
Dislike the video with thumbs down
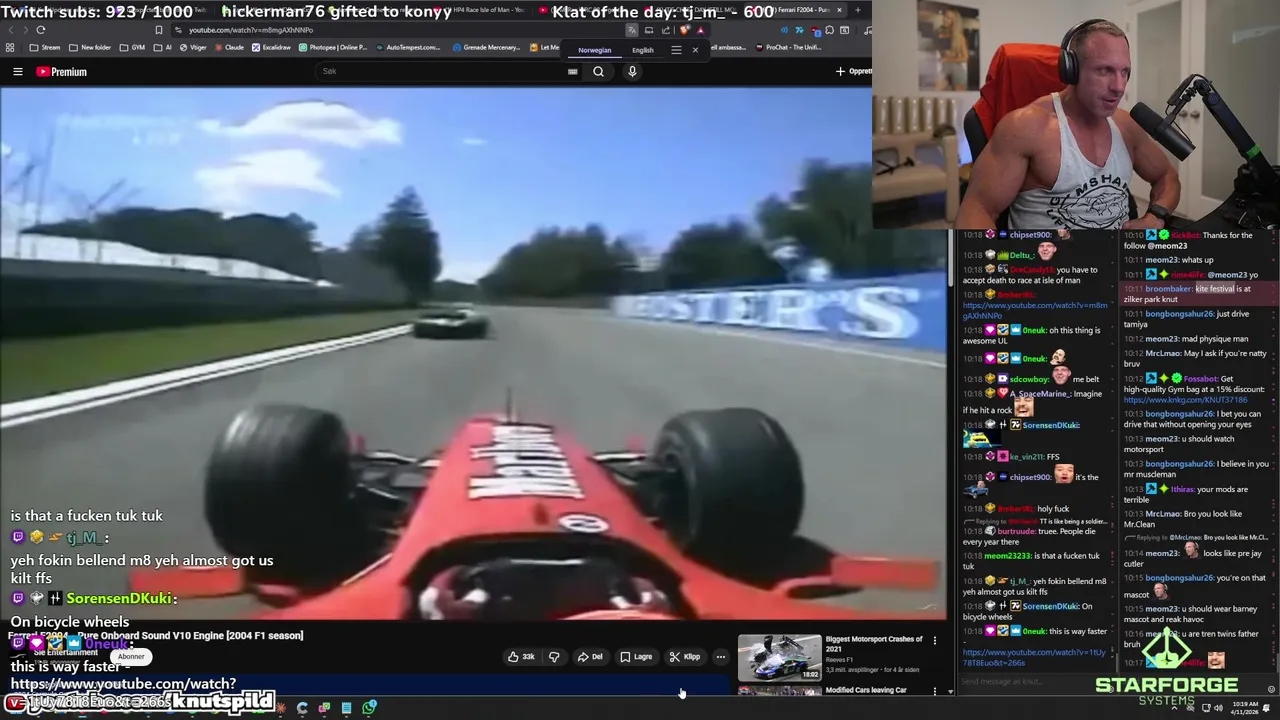click(554, 657)
